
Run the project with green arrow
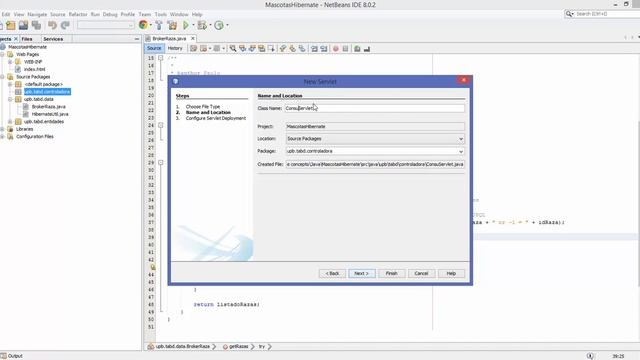coord(186,25)
